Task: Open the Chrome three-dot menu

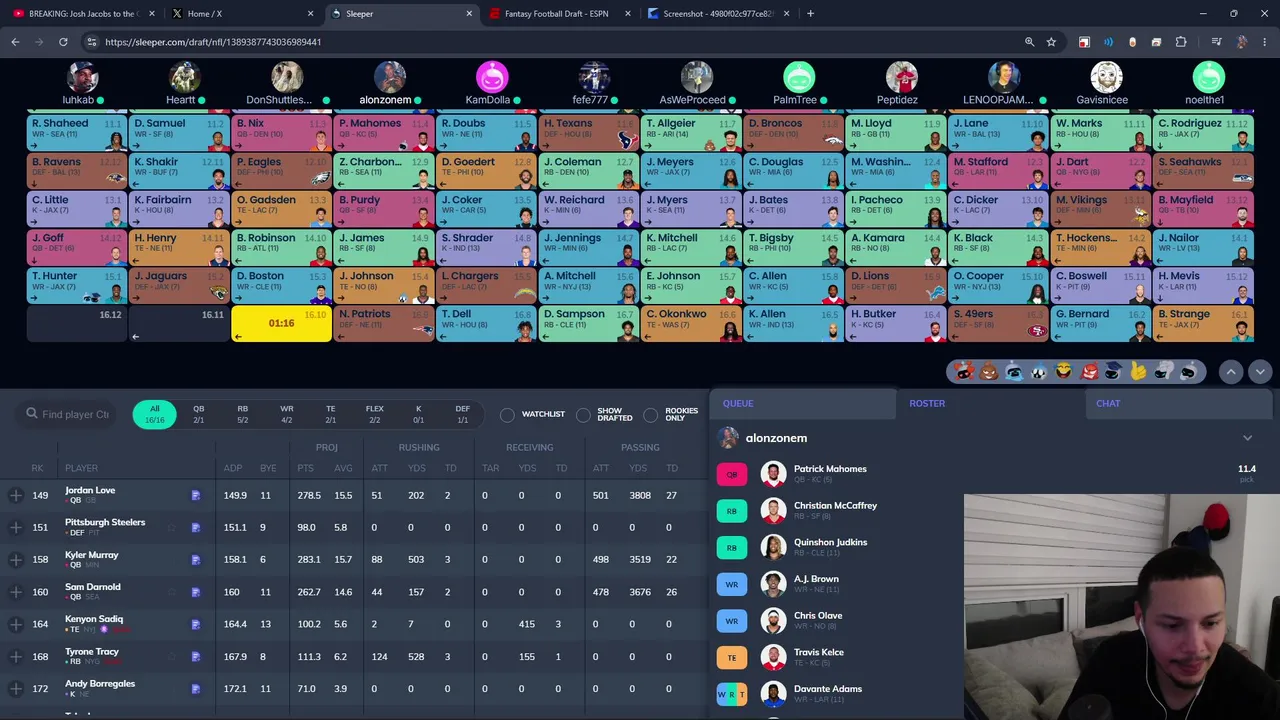Action: coord(1264,42)
